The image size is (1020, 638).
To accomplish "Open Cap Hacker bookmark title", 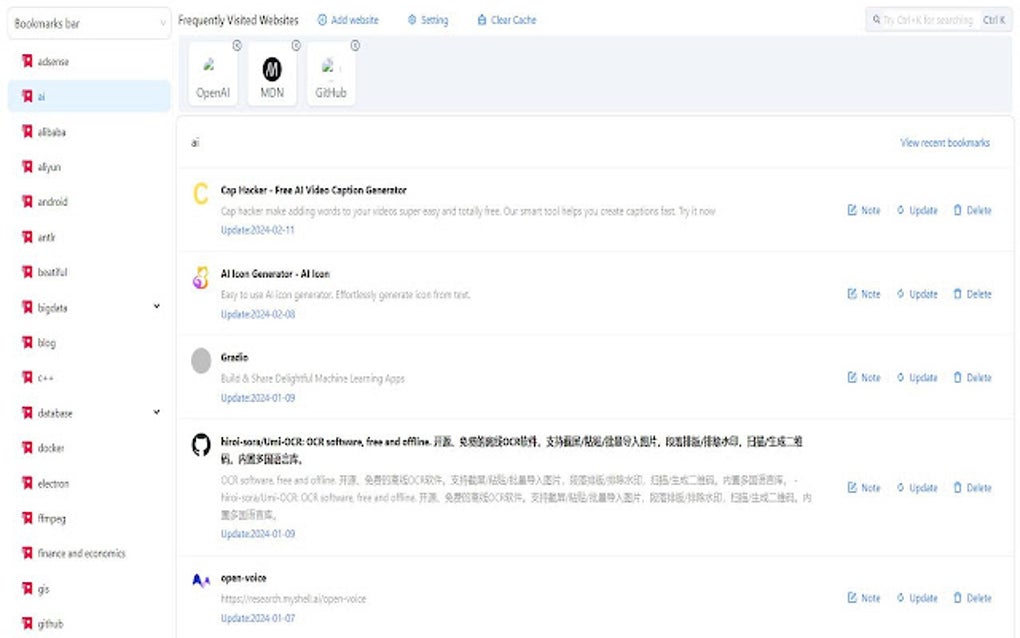I will pyautogui.click(x=314, y=191).
